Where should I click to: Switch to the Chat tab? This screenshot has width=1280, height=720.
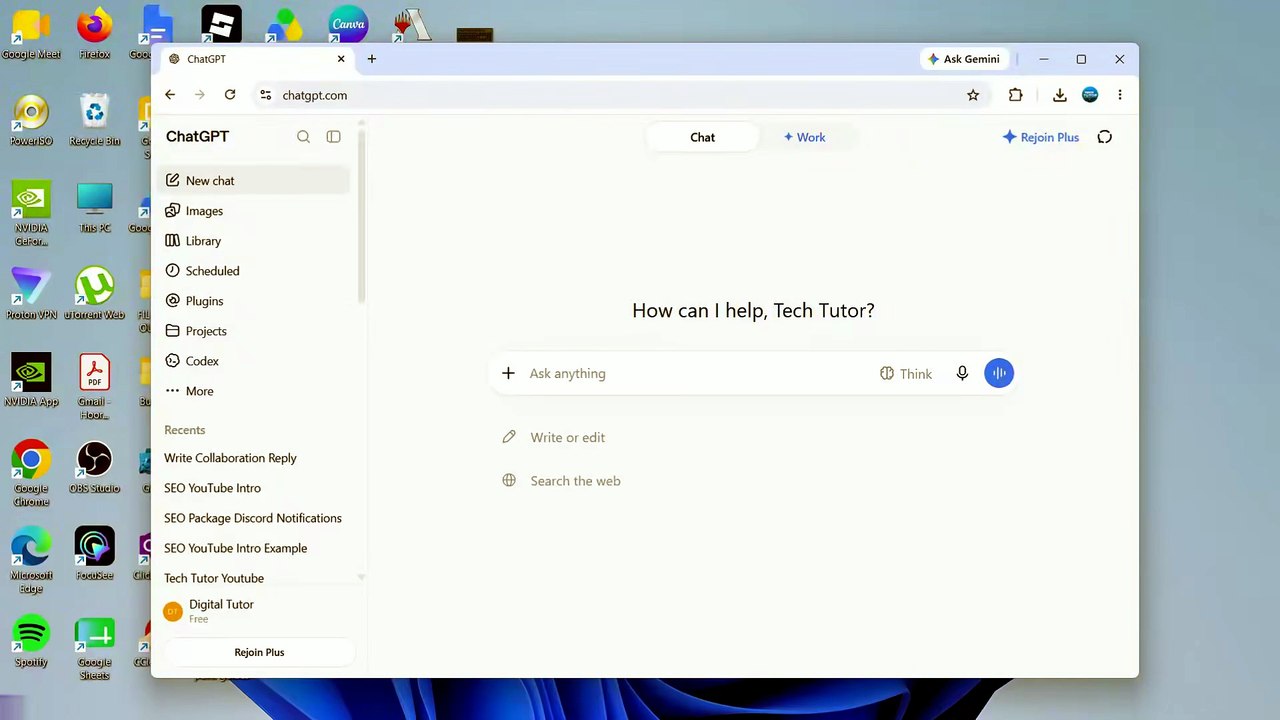coord(702,137)
